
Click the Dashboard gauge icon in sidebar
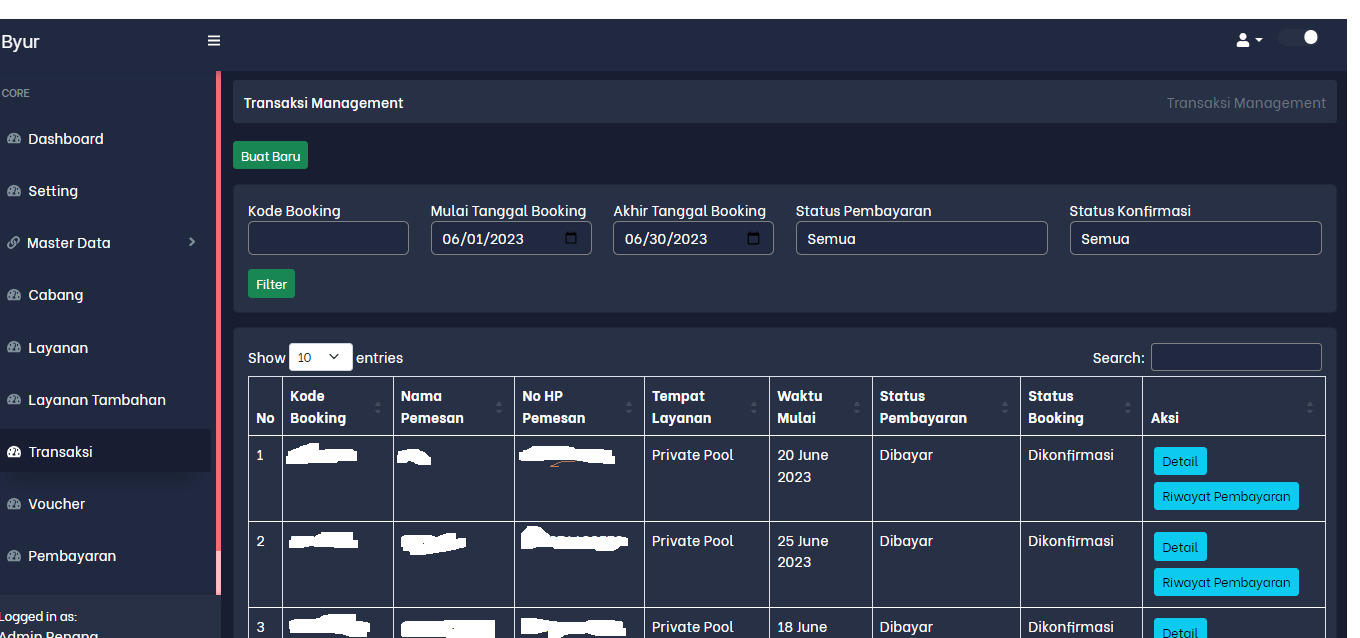coord(14,139)
